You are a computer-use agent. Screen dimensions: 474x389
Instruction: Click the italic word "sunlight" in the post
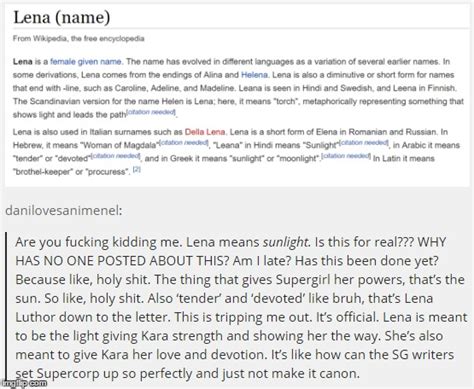coord(285,242)
